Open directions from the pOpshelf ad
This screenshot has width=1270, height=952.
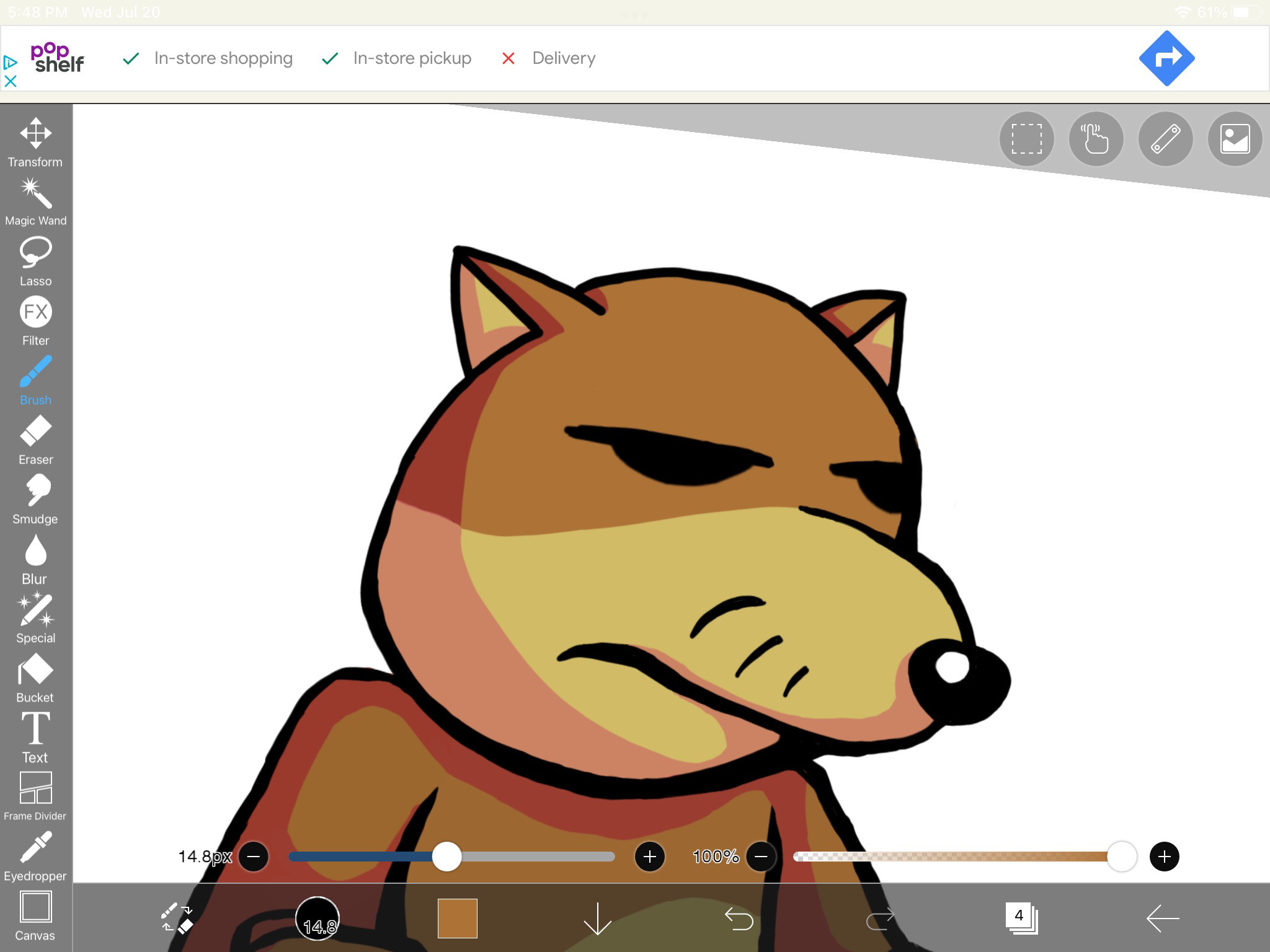tap(1167, 58)
